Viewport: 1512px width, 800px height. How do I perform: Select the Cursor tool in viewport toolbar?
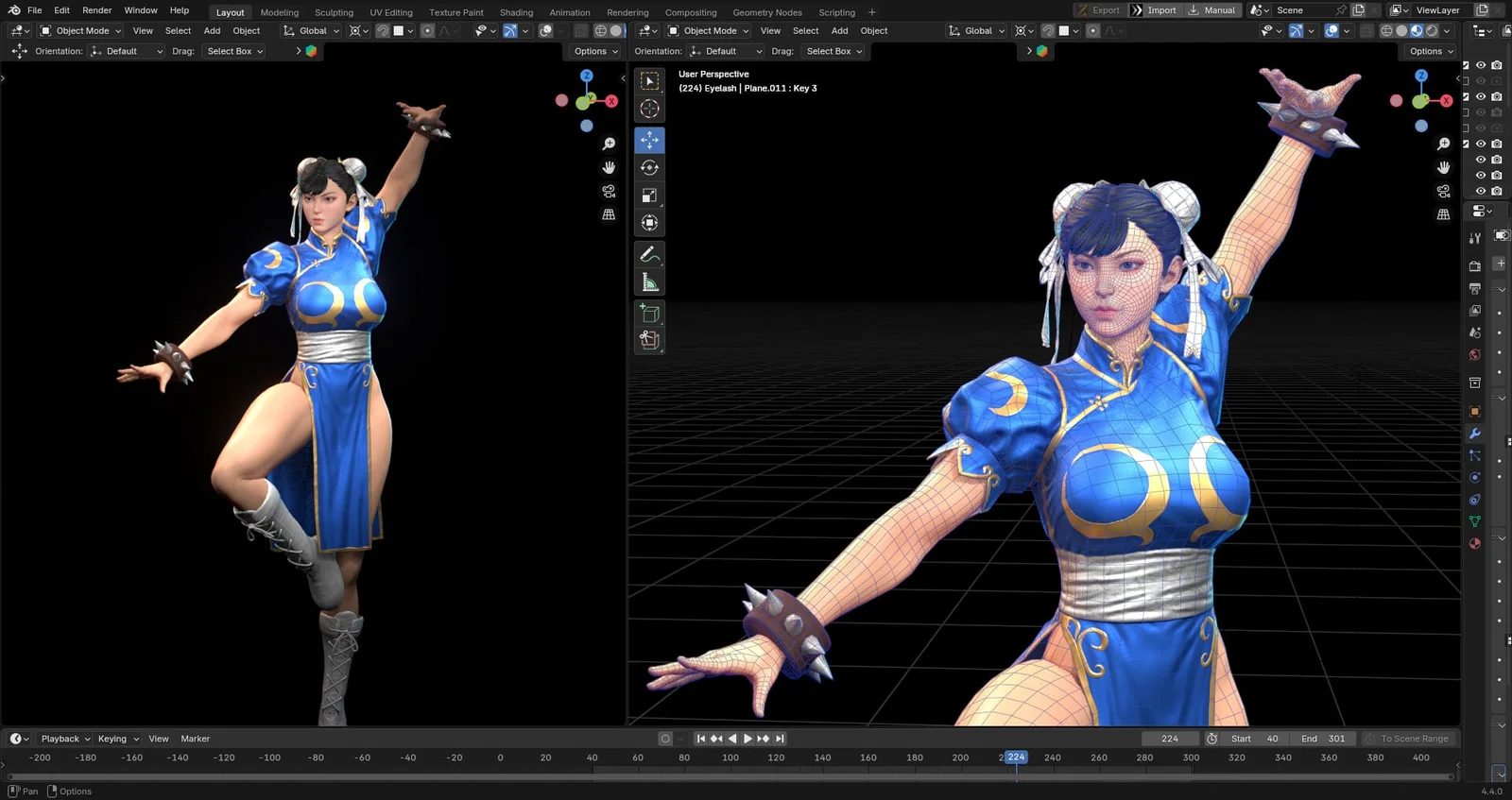tap(649, 109)
